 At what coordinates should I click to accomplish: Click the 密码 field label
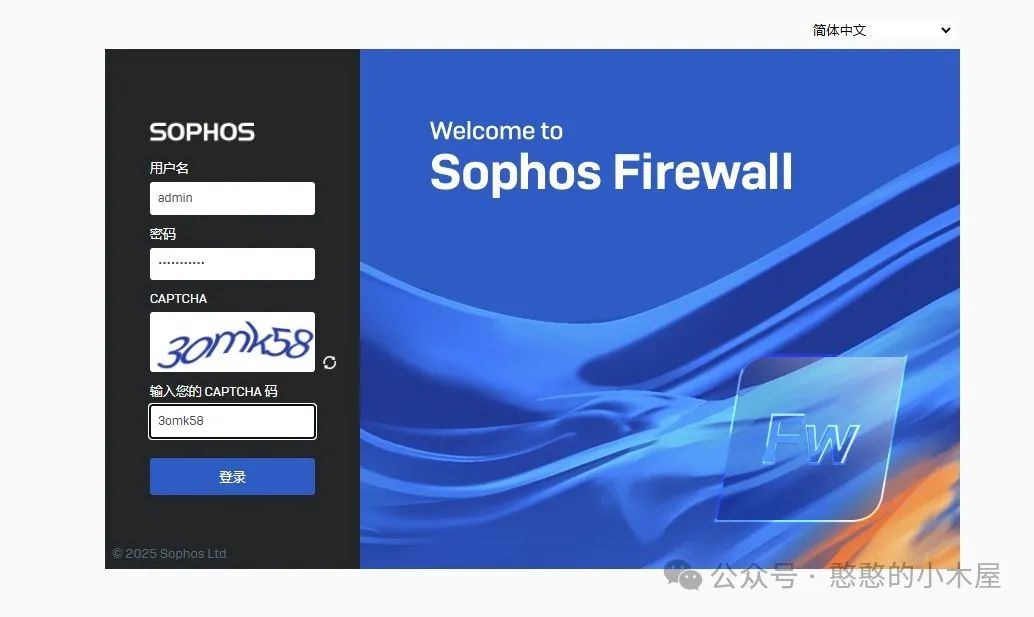pyautogui.click(x=163, y=234)
